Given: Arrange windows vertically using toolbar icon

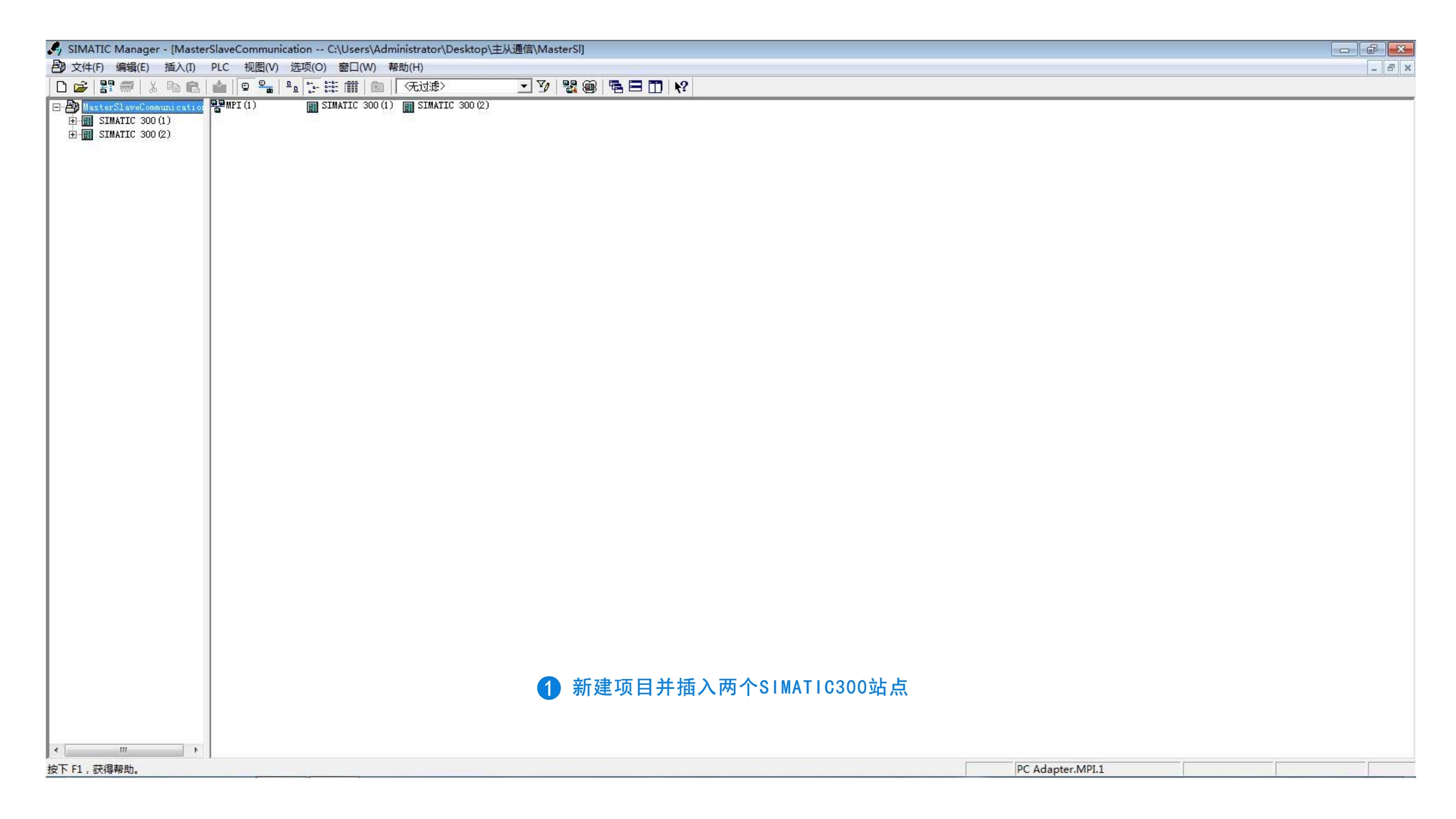Looking at the screenshot, I should (655, 87).
